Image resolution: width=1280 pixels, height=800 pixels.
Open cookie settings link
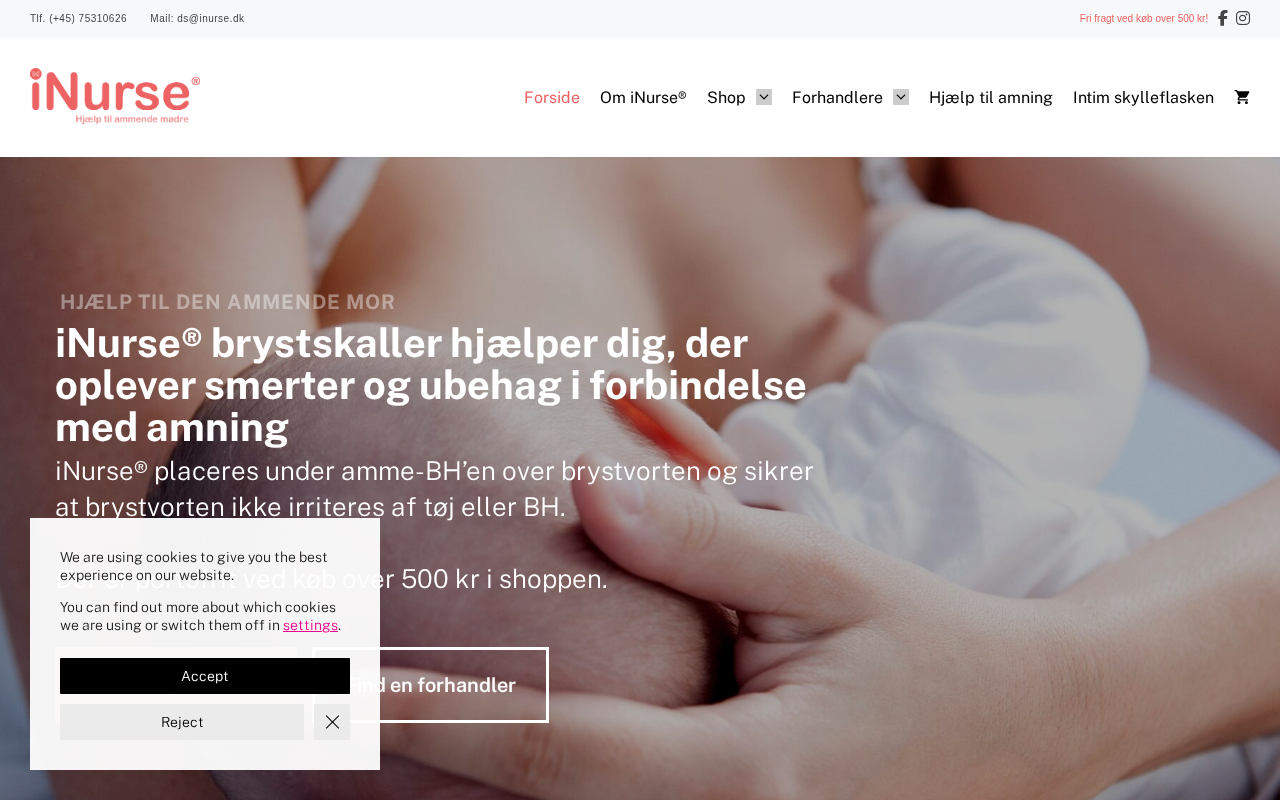coord(310,625)
